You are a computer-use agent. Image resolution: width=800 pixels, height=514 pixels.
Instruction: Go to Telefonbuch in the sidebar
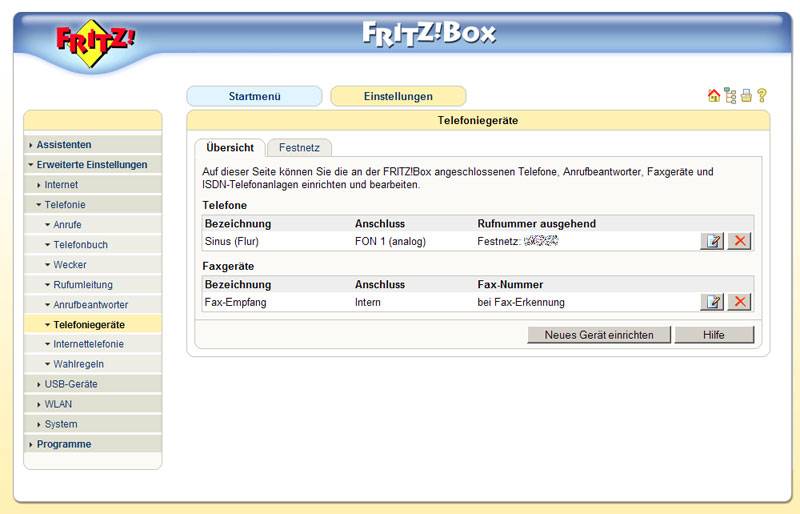pos(80,245)
